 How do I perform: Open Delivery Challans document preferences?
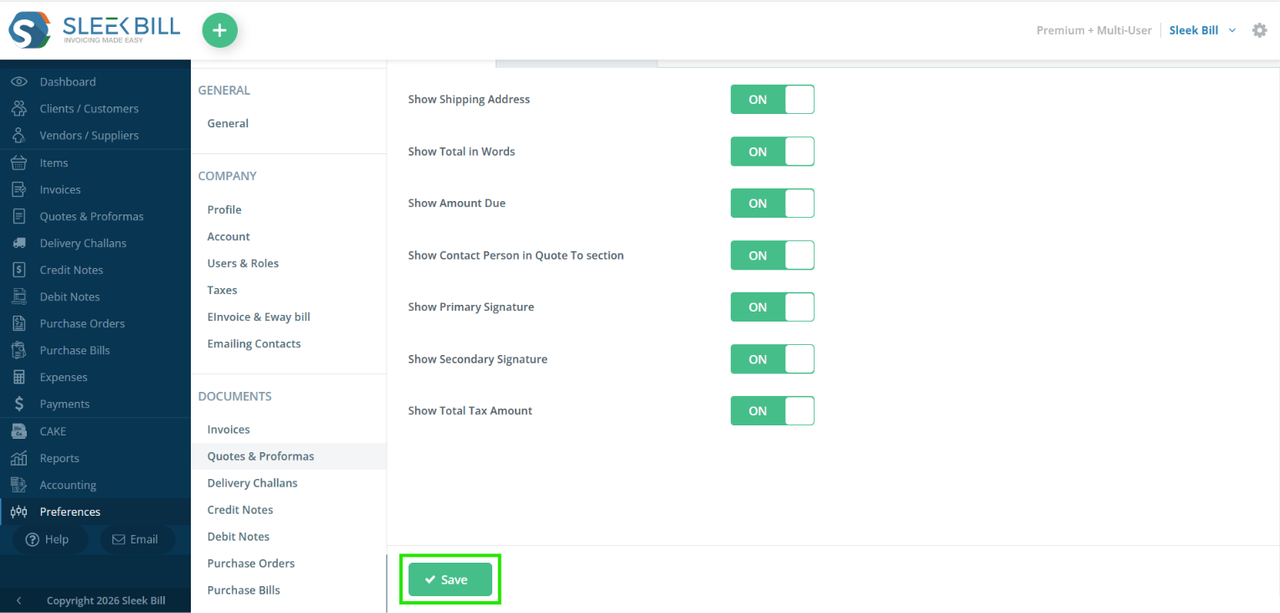[x=252, y=483]
